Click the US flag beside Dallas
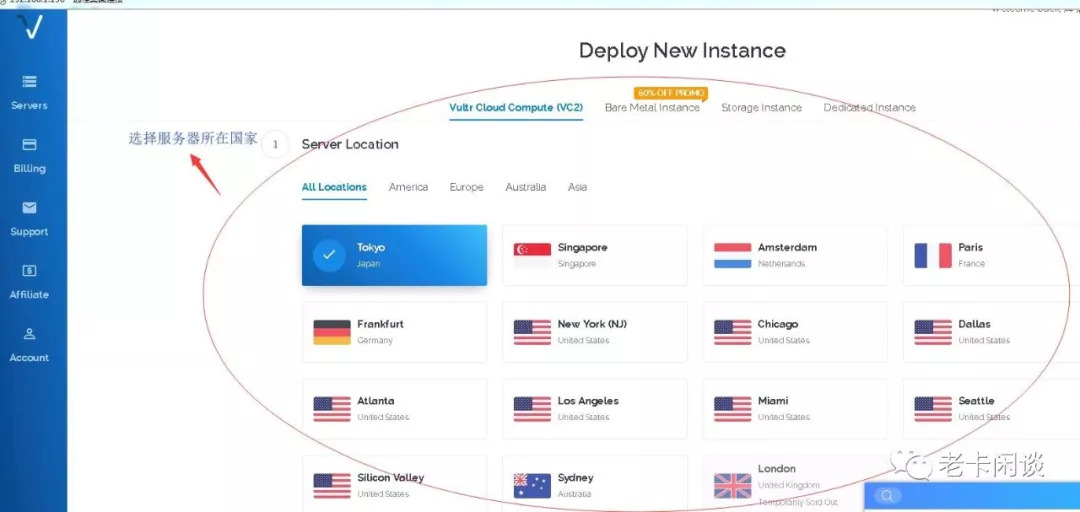Screen dimensions: 1080x512 point(933,332)
